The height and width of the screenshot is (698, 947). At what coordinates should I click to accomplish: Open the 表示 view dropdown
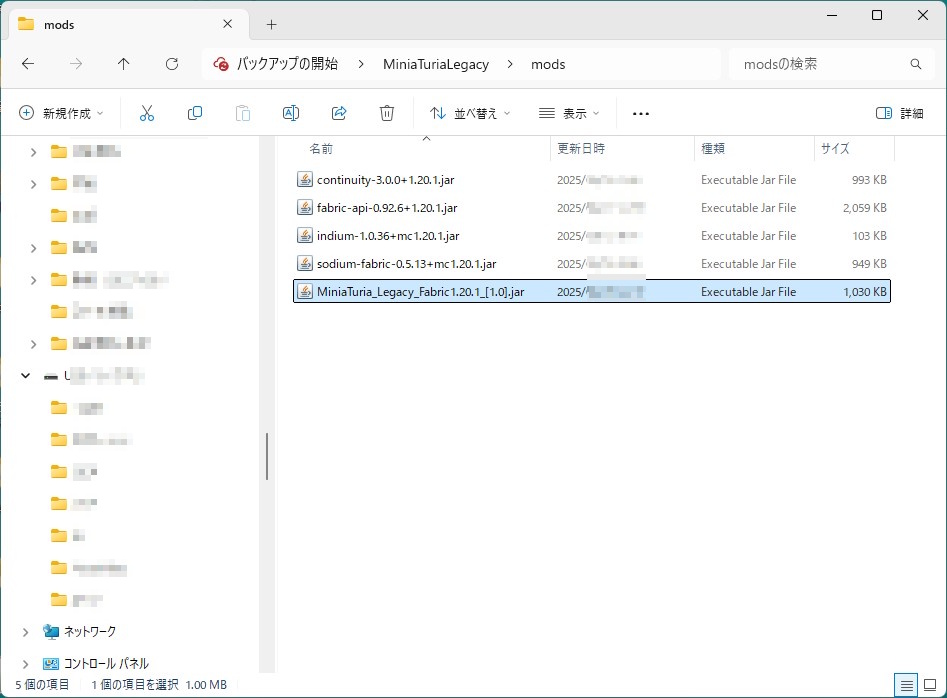(x=569, y=113)
